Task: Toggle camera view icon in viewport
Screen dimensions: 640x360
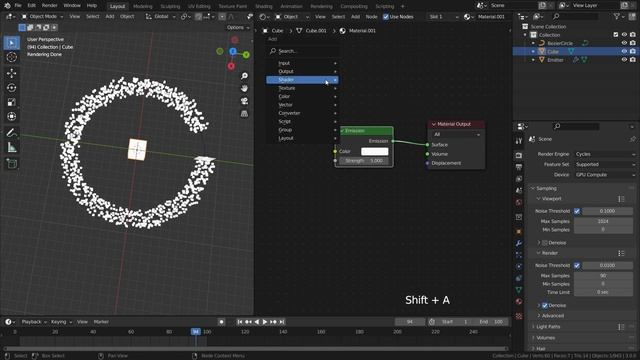Action: click(x=244, y=101)
